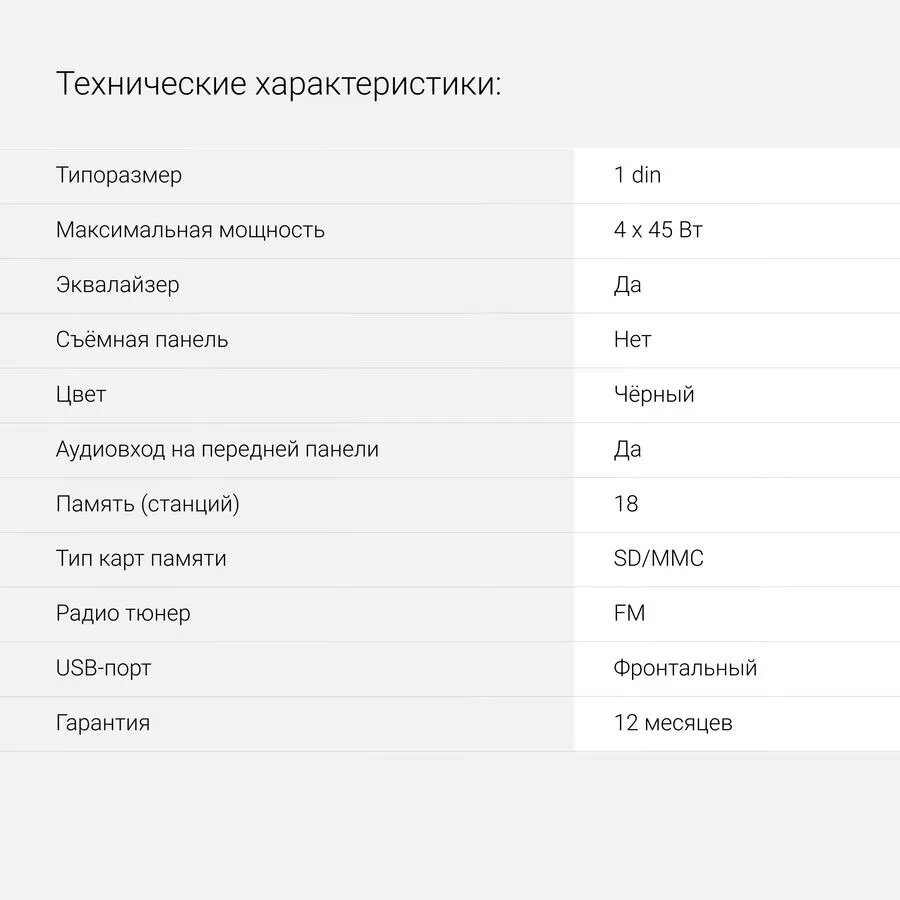Click the 'Фронтальный' USB-порт value
900x900 pixels.
(685, 669)
